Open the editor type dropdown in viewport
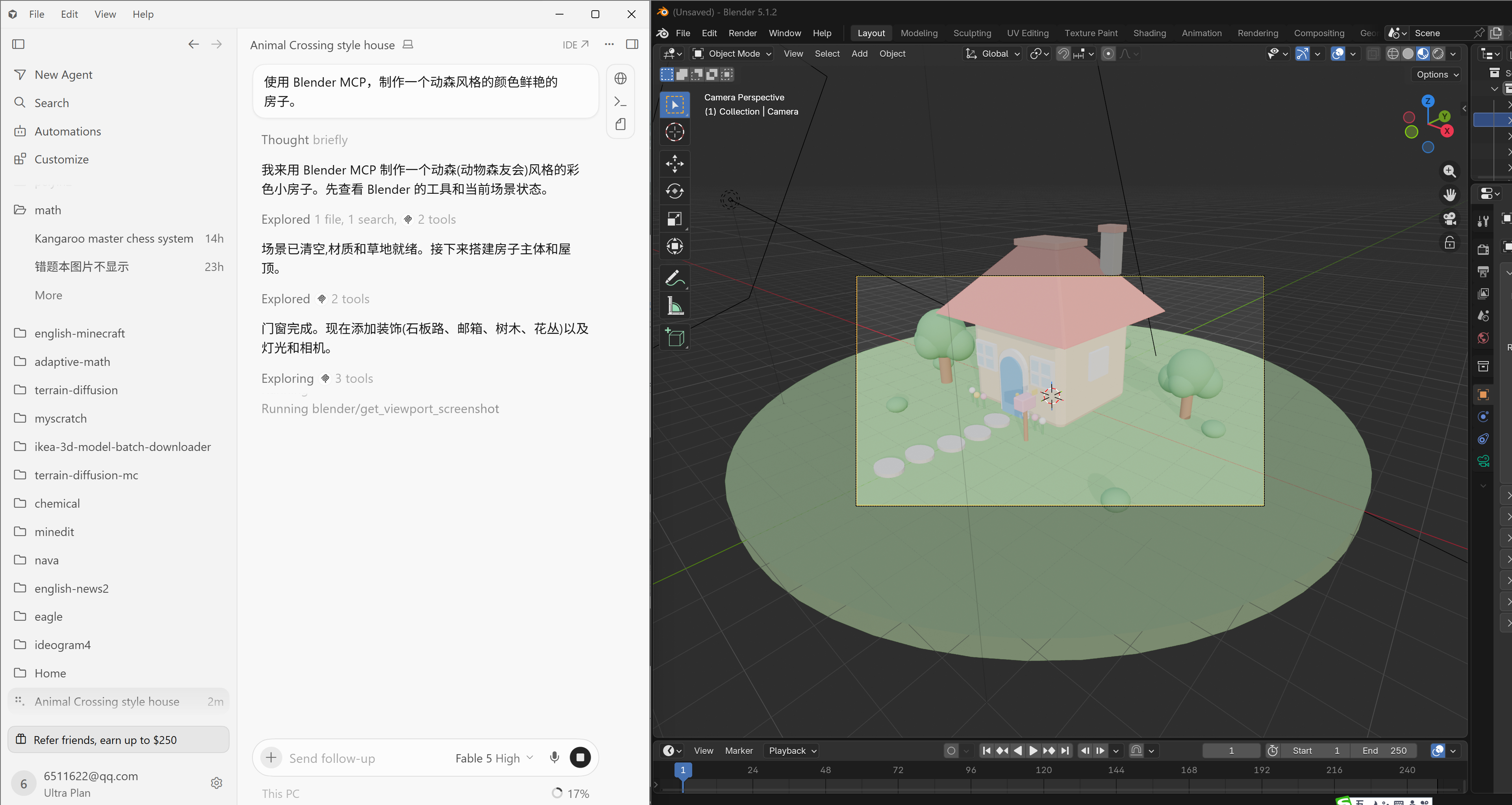 (672, 54)
